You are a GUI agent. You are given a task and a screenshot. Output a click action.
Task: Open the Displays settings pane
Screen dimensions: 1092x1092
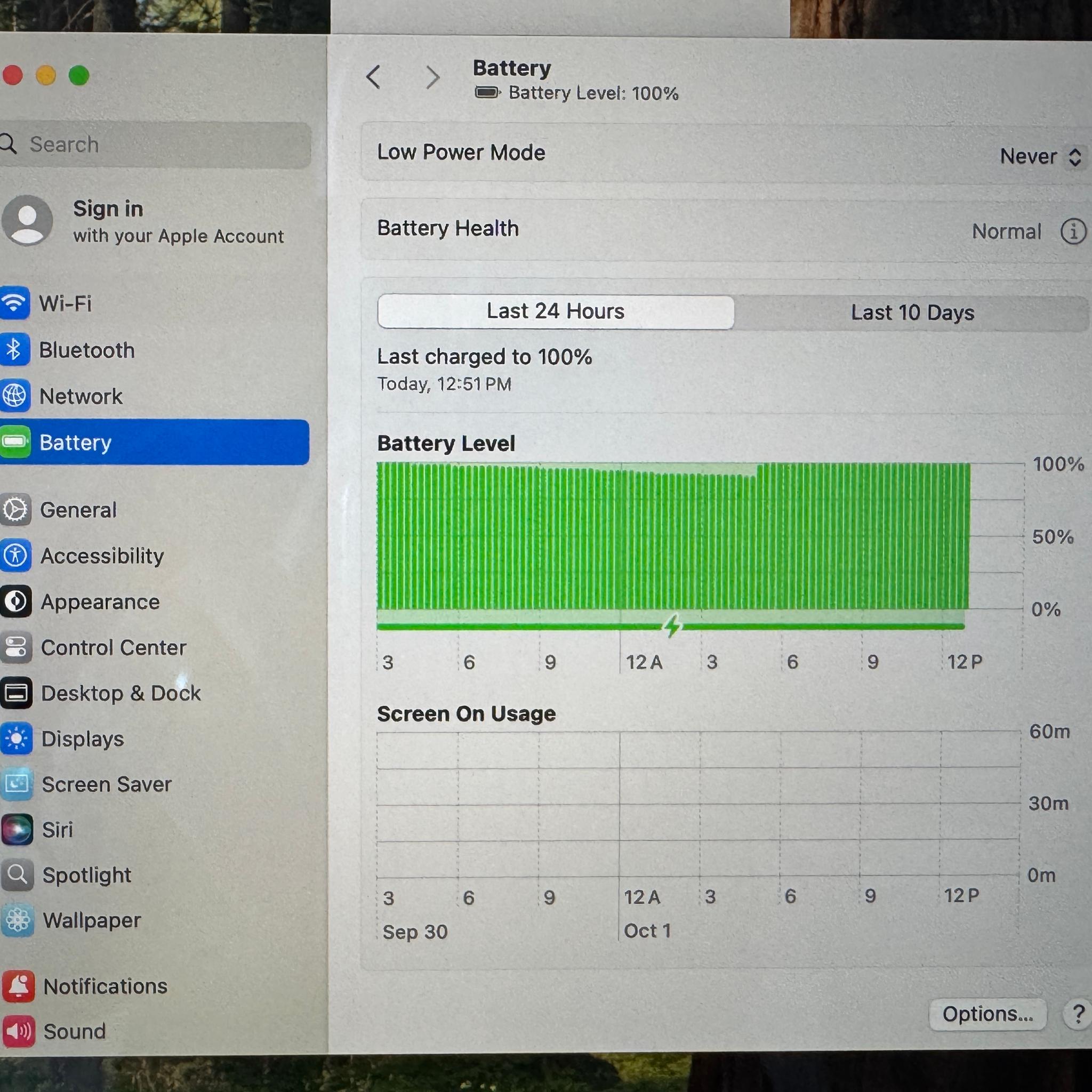tap(154, 738)
